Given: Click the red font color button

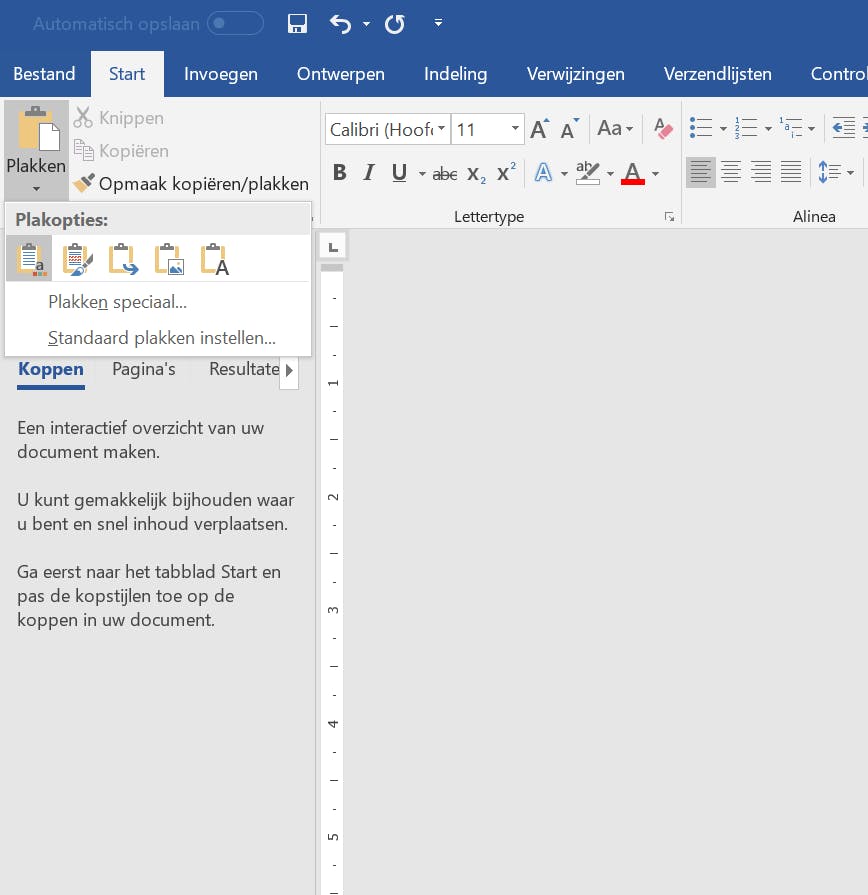Looking at the screenshot, I should click(x=632, y=174).
